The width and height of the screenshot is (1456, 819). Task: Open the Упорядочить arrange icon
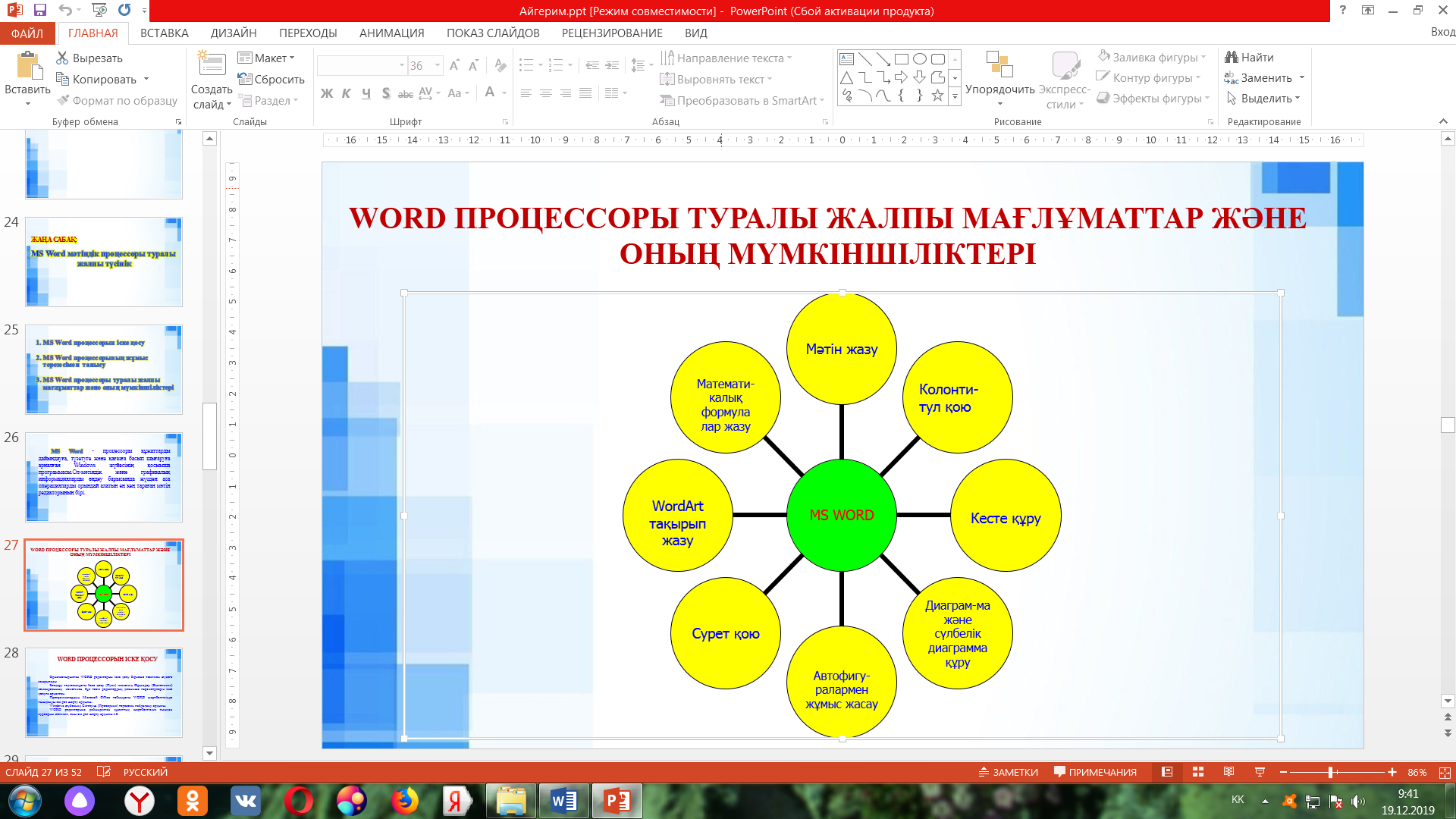click(999, 65)
